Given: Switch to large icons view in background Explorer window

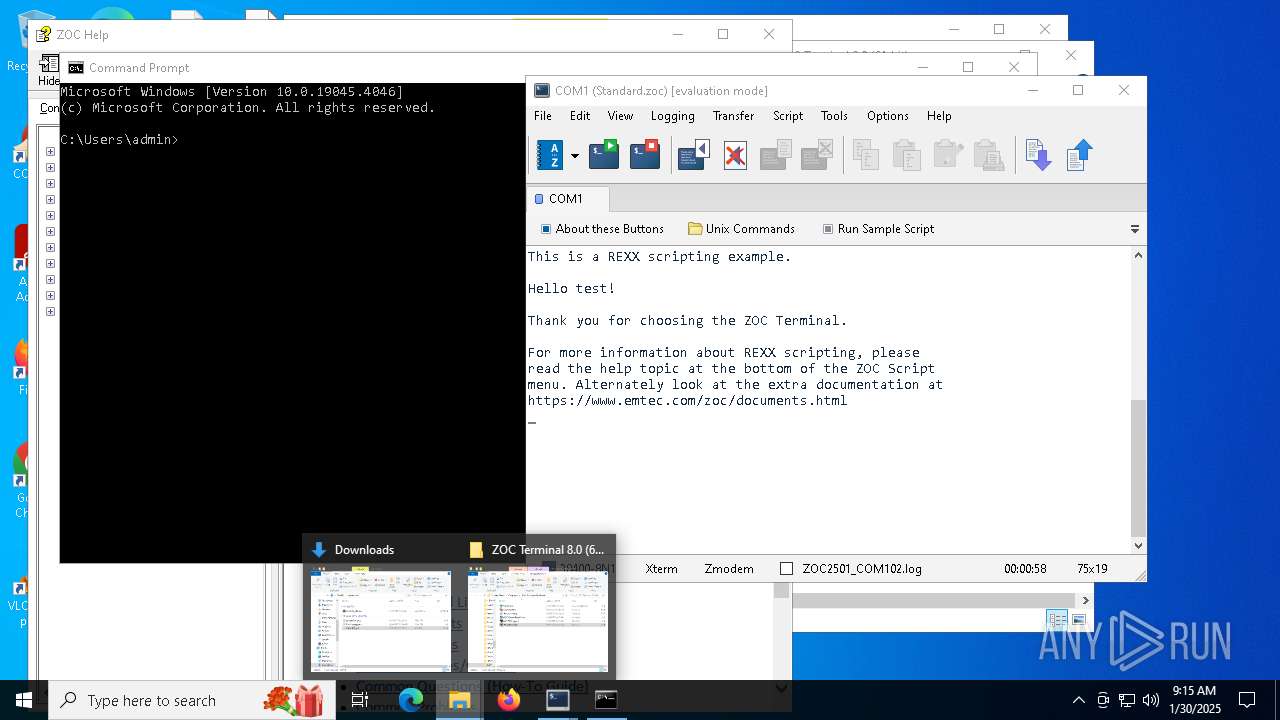Looking at the screenshot, I should pyautogui.click(x=1078, y=620).
